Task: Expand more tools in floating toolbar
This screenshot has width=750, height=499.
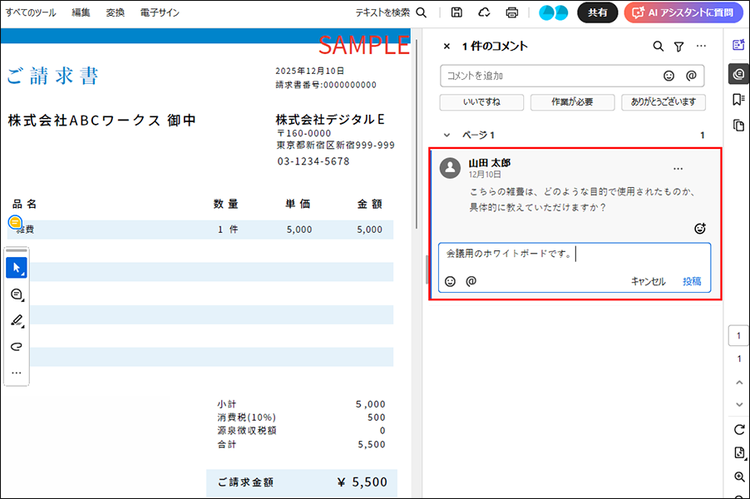Action: click(x=16, y=373)
